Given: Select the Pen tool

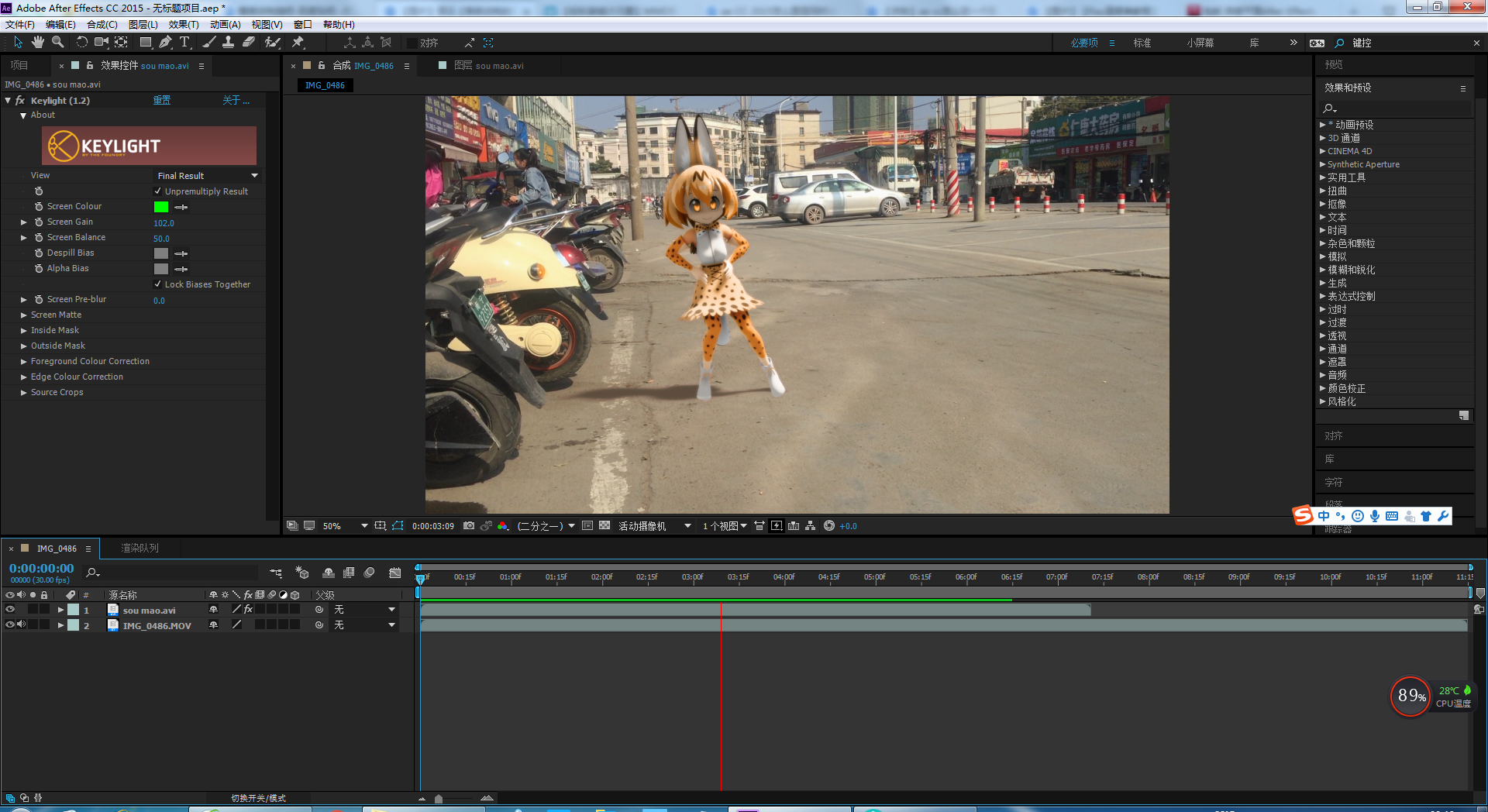Looking at the screenshot, I should click(x=165, y=43).
